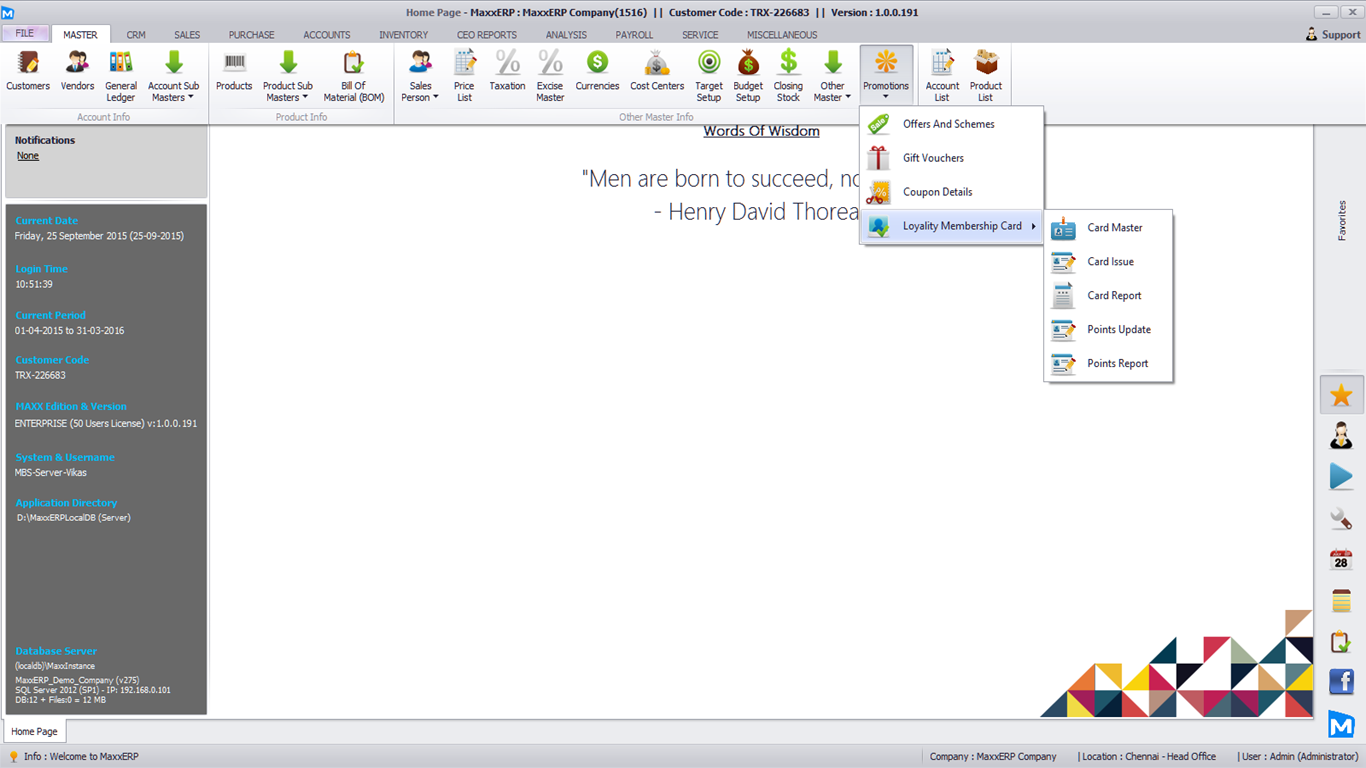Open the Currencies icon
The image size is (1366, 768).
[x=597, y=73]
